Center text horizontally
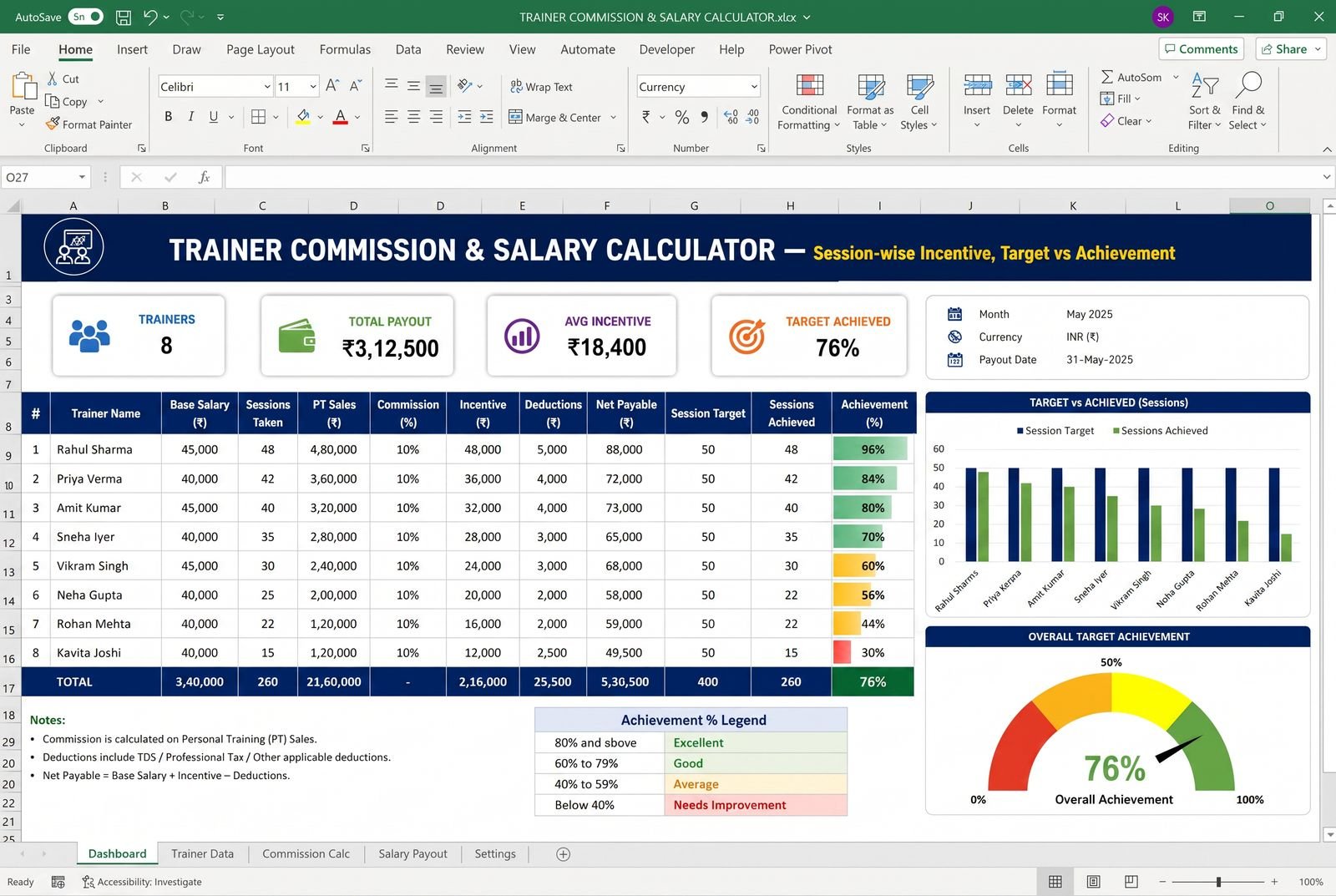1336x896 pixels. click(413, 117)
